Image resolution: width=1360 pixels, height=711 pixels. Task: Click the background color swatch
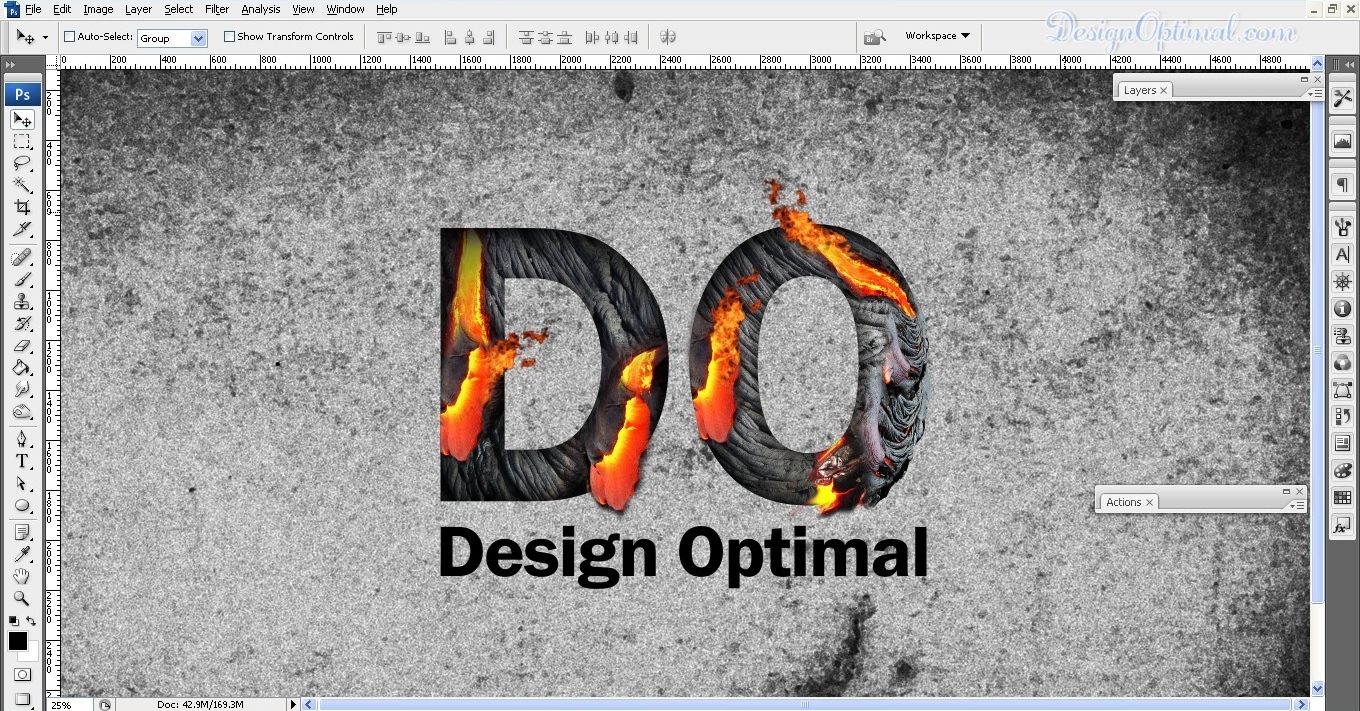click(33, 653)
